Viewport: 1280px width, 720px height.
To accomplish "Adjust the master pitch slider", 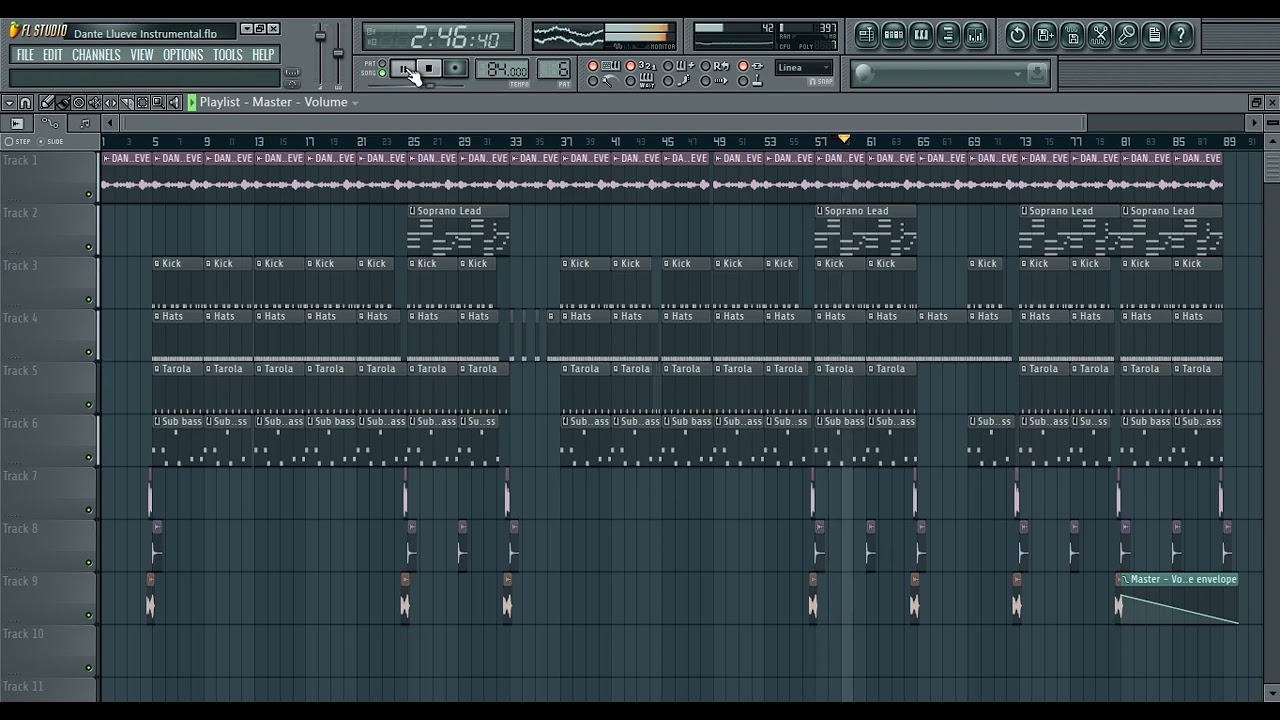I will [x=338, y=55].
